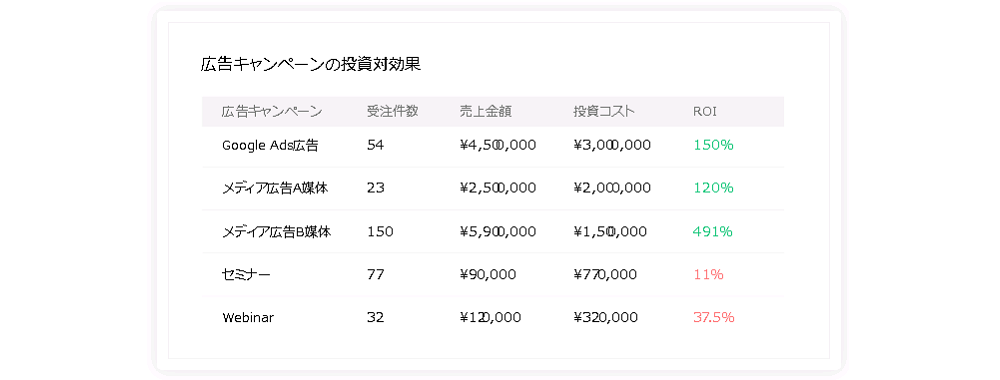Image resolution: width=1000 pixels, height=380 pixels.
Task: Click the red 37.5% ROI value
Action: pyautogui.click(x=714, y=318)
